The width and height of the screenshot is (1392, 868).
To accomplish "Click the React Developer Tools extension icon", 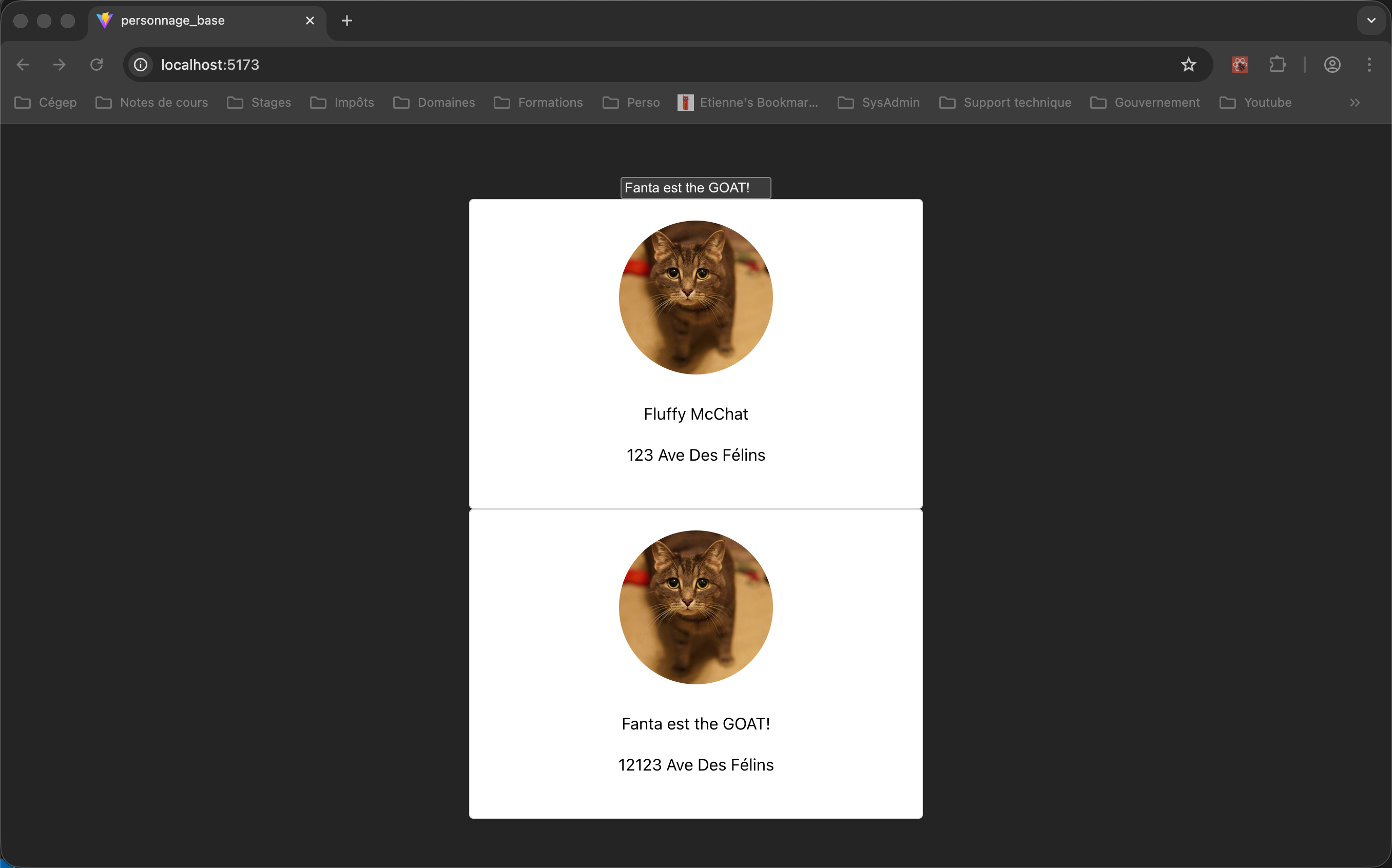I will point(1239,64).
